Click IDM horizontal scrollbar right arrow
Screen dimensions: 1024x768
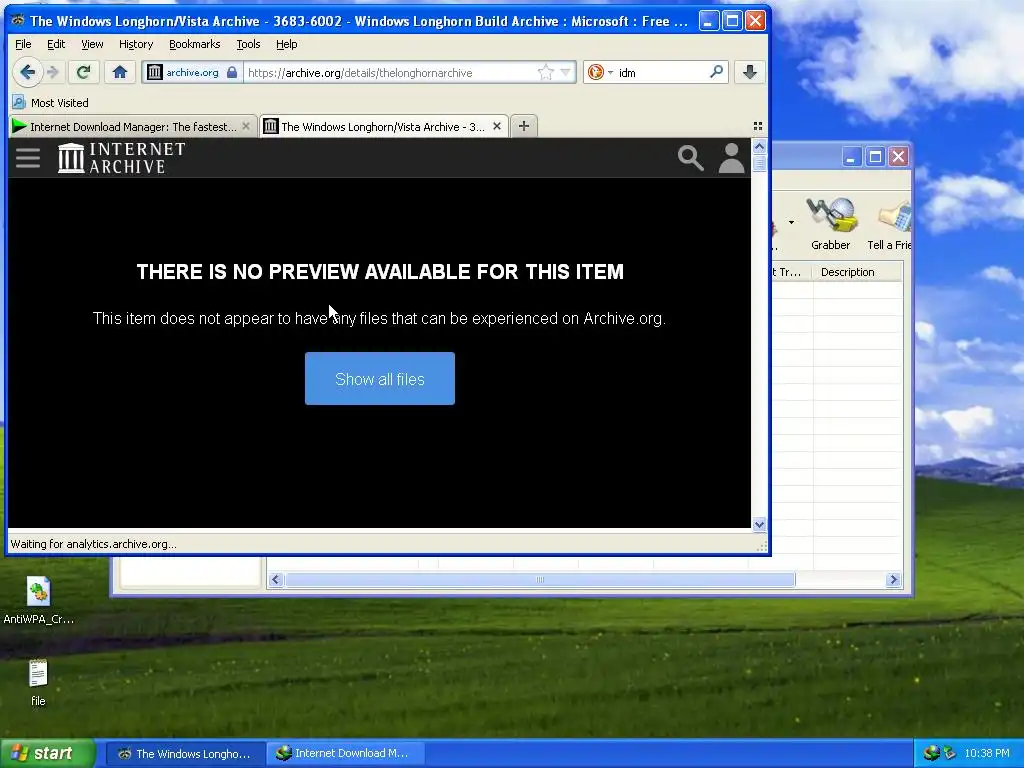[893, 579]
